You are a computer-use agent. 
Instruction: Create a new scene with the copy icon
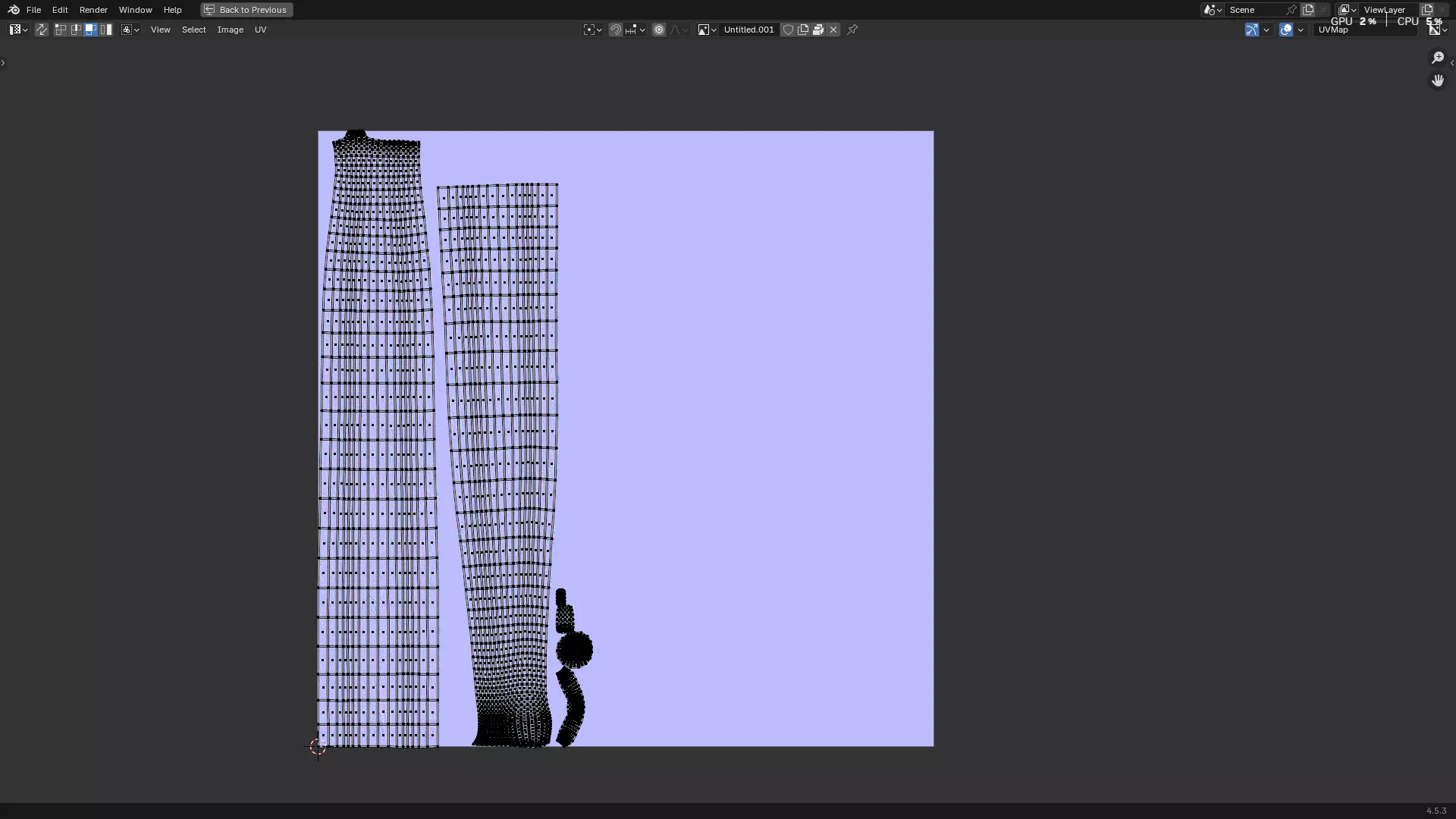click(1308, 10)
